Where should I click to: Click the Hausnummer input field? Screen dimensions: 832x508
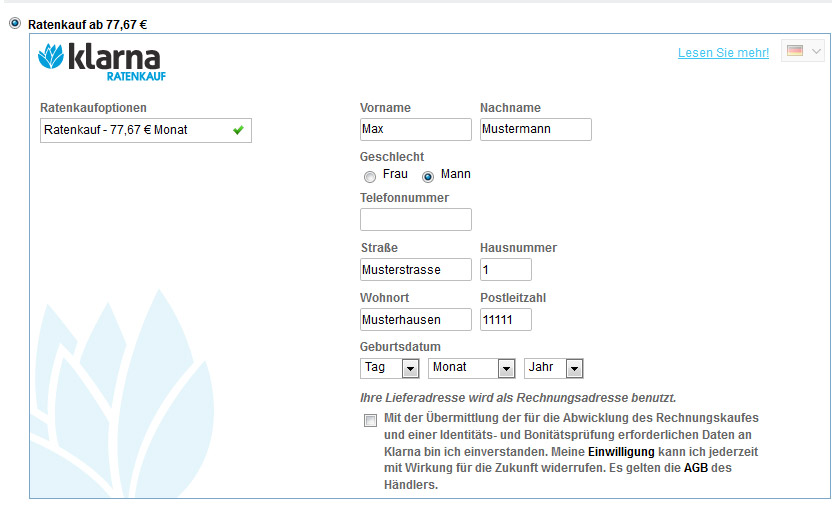(x=505, y=270)
